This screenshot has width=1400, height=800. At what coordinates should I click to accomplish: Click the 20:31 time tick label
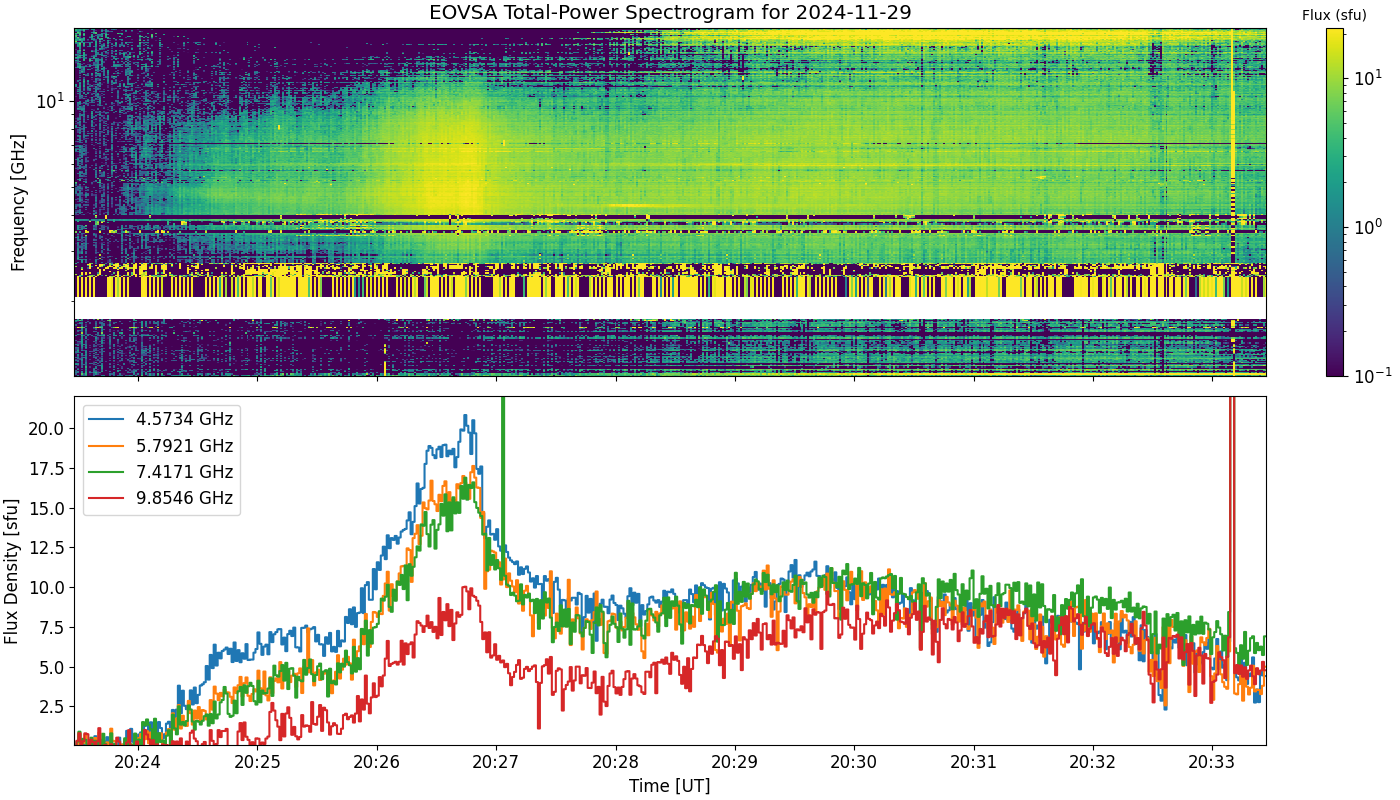point(974,762)
